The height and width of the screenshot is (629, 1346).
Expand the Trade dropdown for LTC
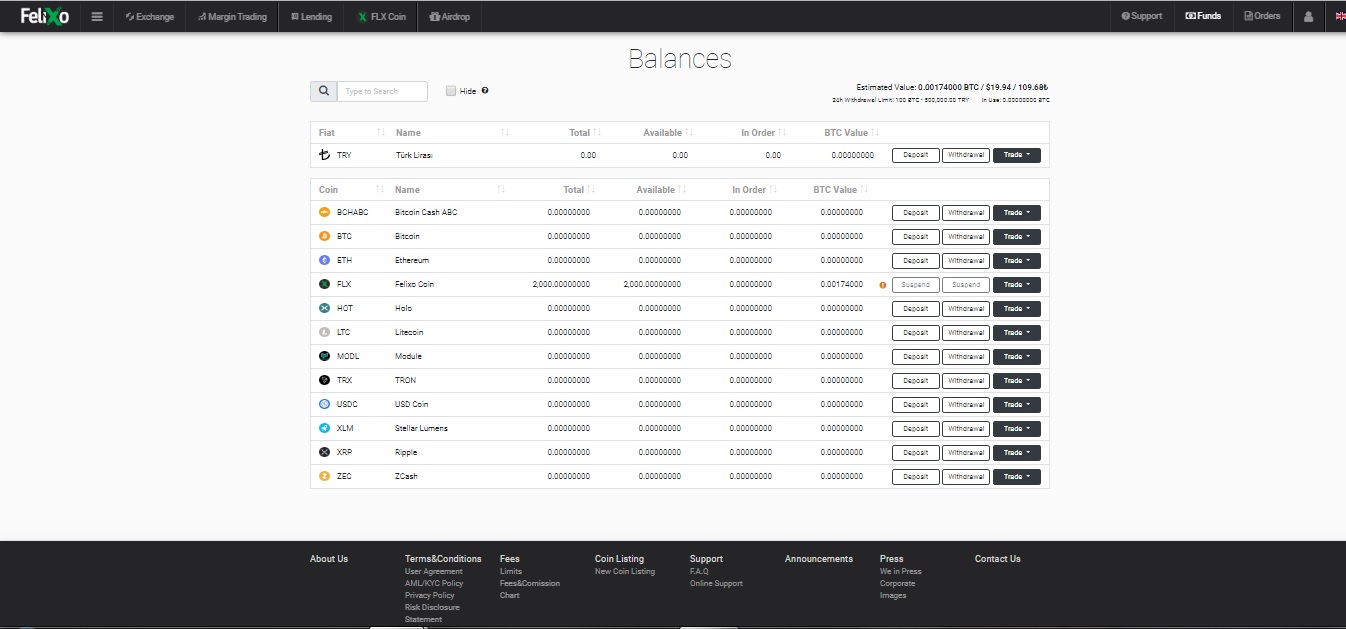pos(1016,333)
